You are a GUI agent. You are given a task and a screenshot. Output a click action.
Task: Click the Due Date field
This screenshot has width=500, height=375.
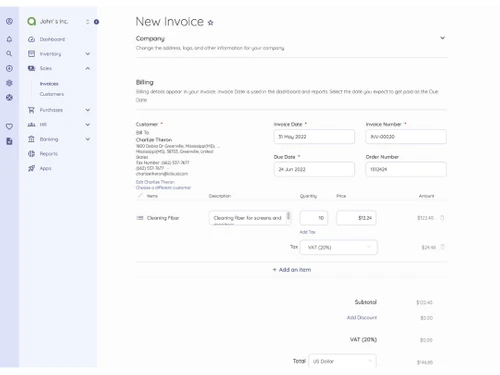[x=314, y=169]
